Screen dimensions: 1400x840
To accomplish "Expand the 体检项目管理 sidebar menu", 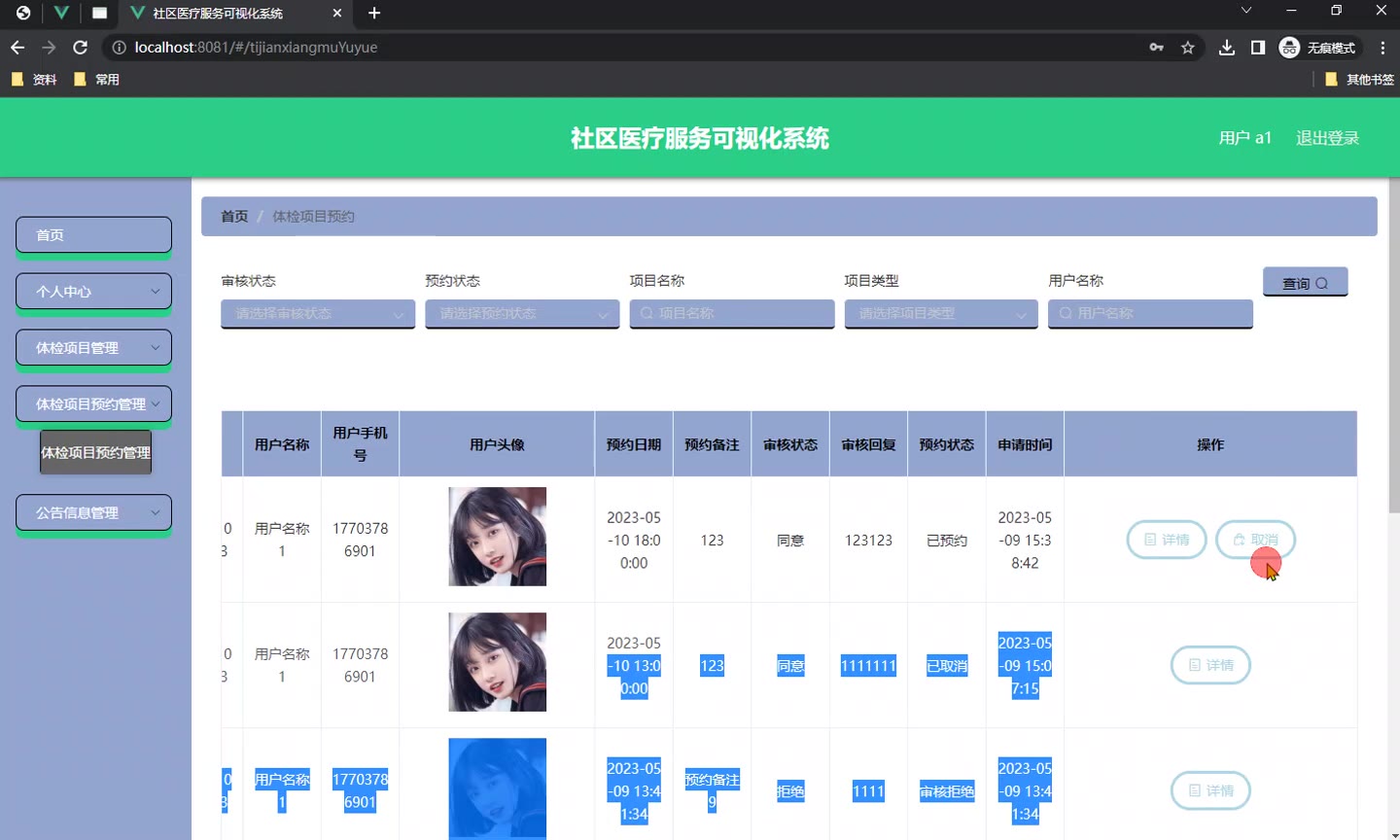I will [x=93, y=348].
